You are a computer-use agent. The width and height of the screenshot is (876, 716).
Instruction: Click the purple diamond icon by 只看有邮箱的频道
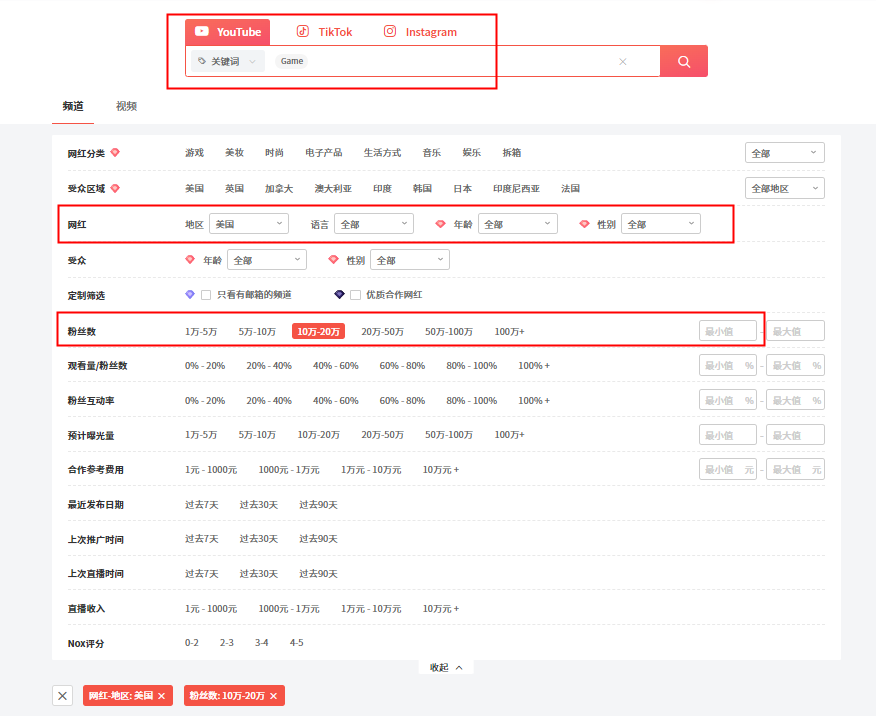pos(190,295)
